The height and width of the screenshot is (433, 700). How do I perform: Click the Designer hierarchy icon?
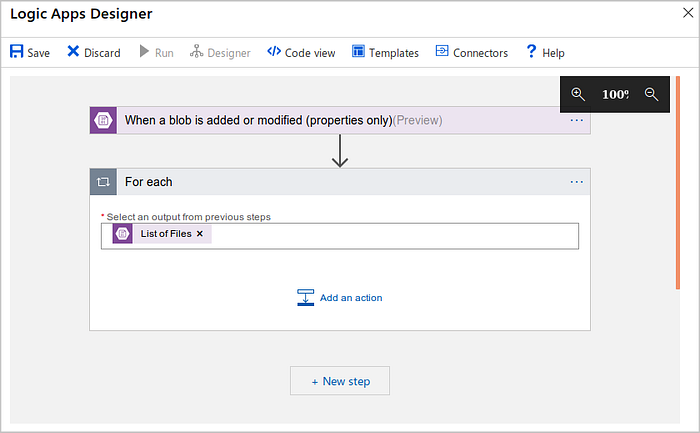[196, 51]
